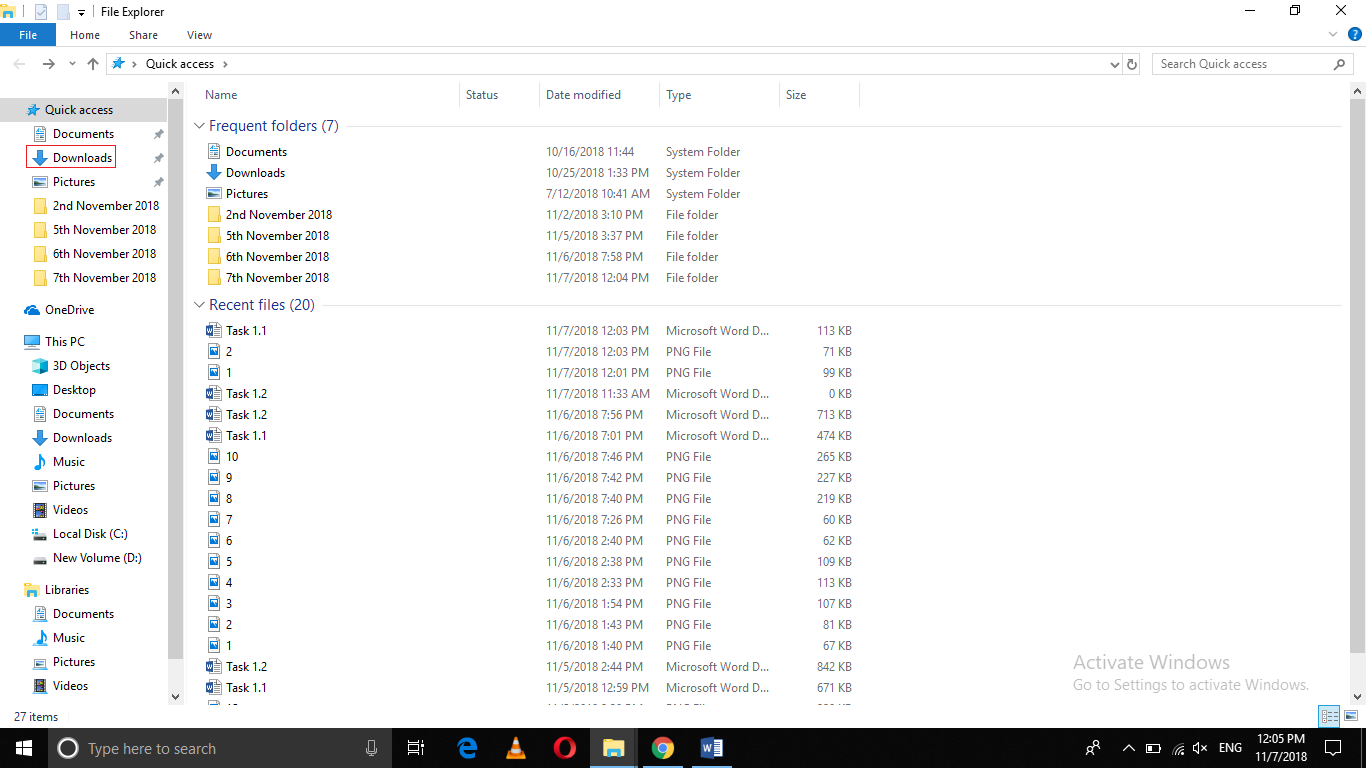
Task: Open the search field magnifier icon
Action: (1340, 63)
